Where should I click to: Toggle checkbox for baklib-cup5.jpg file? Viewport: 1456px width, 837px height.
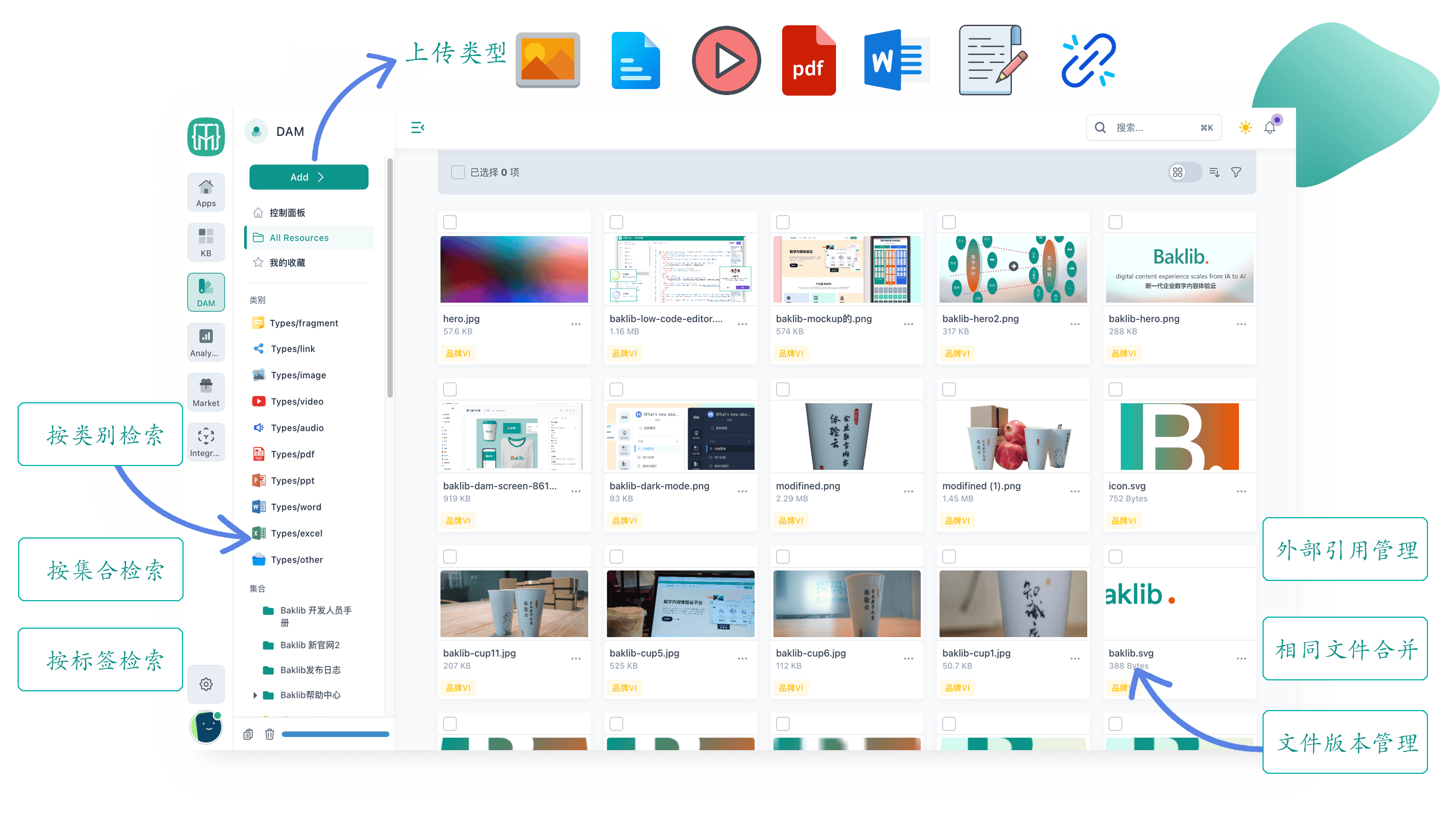click(x=616, y=557)
